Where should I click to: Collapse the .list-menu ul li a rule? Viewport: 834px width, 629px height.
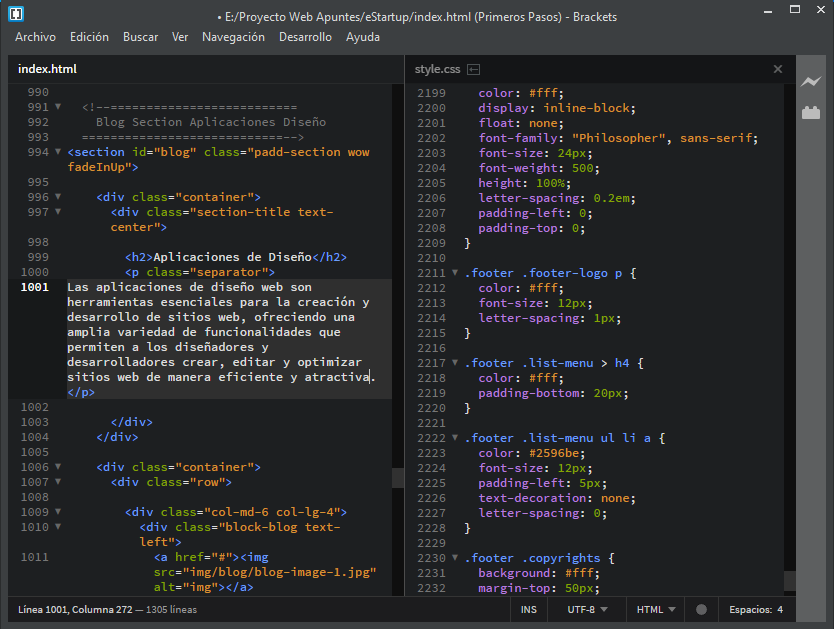point(455,438)
